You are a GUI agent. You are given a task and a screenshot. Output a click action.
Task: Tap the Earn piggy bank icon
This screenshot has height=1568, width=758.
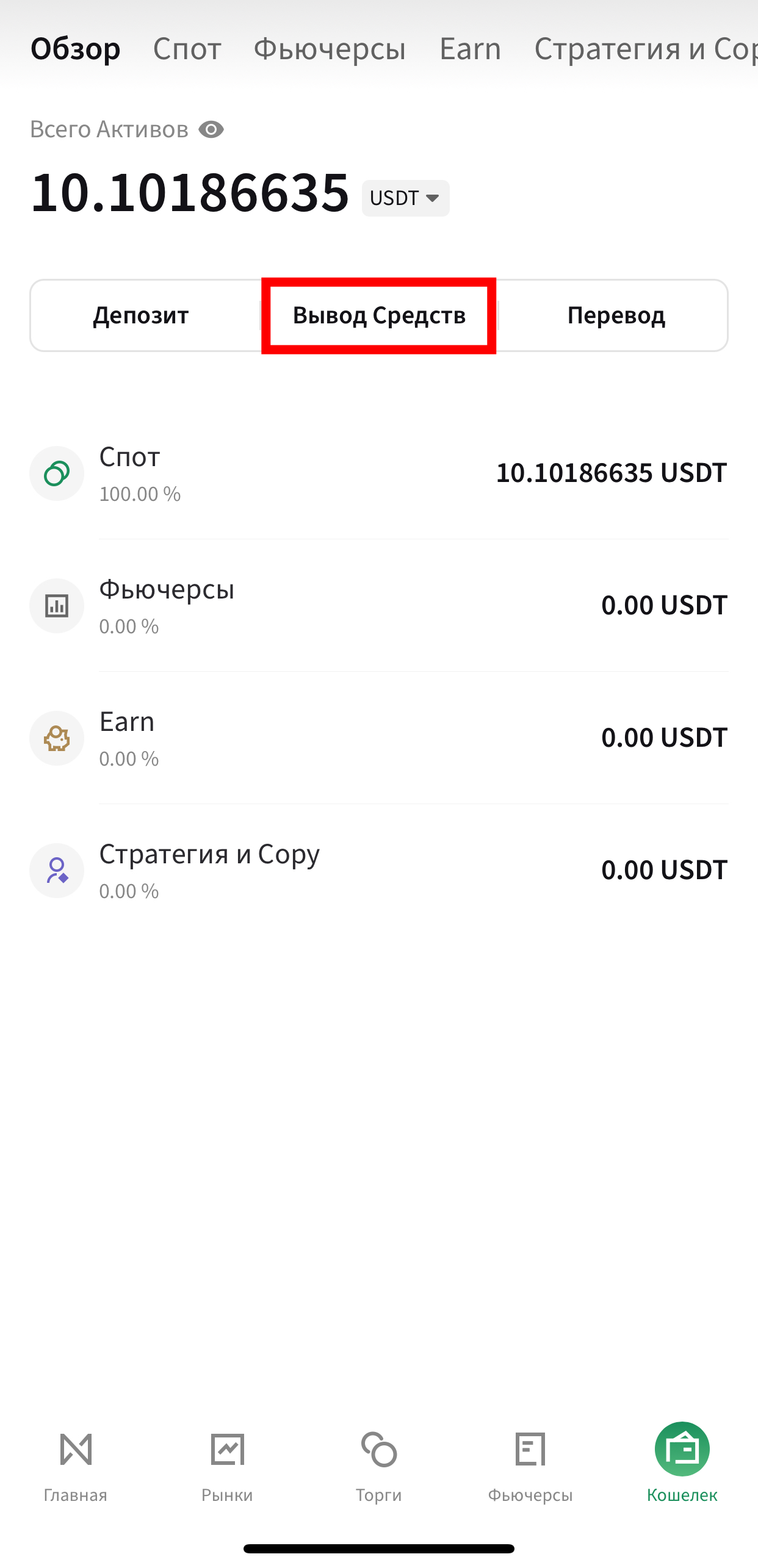tap(57, 738)
